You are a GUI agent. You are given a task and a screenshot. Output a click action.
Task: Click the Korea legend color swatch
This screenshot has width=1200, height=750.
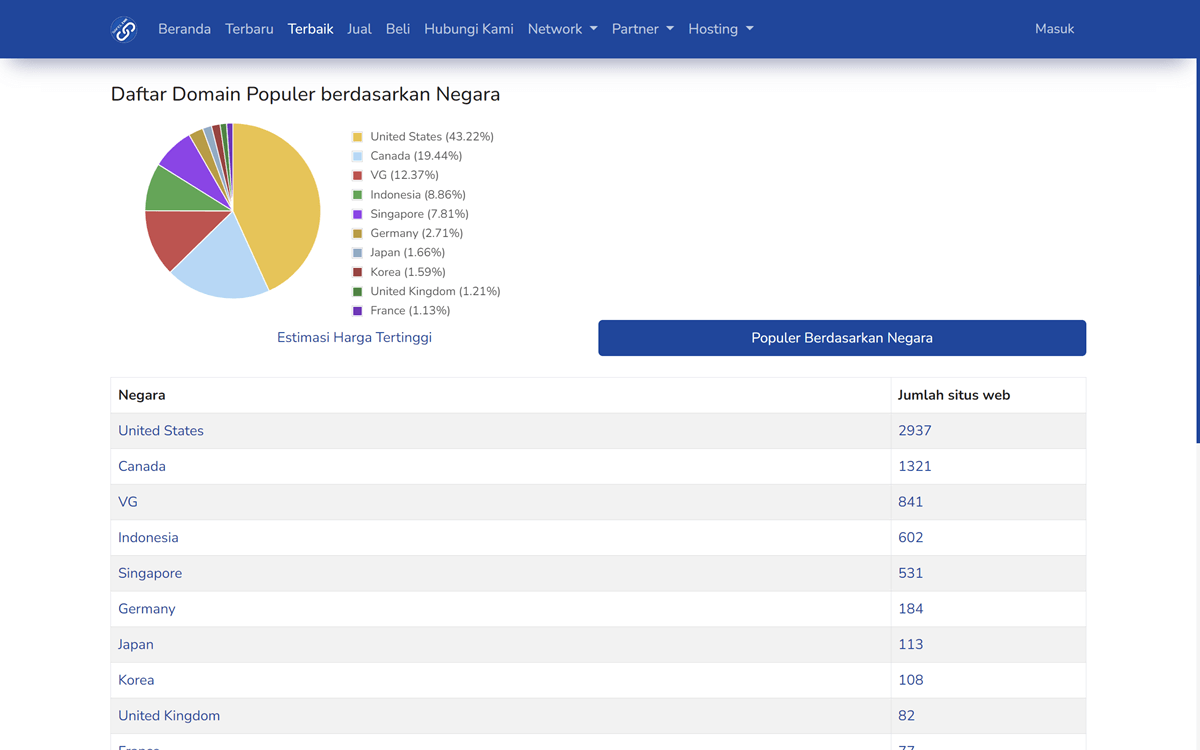pyautogui.click(x=356, y=271)
